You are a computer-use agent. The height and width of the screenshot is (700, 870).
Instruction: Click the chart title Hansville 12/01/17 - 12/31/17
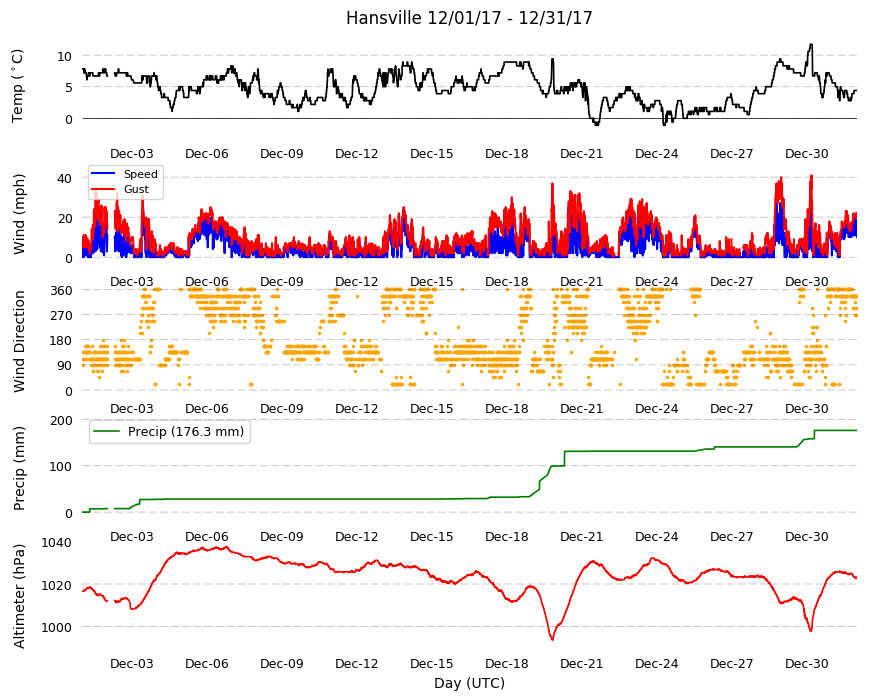[469, 18]
